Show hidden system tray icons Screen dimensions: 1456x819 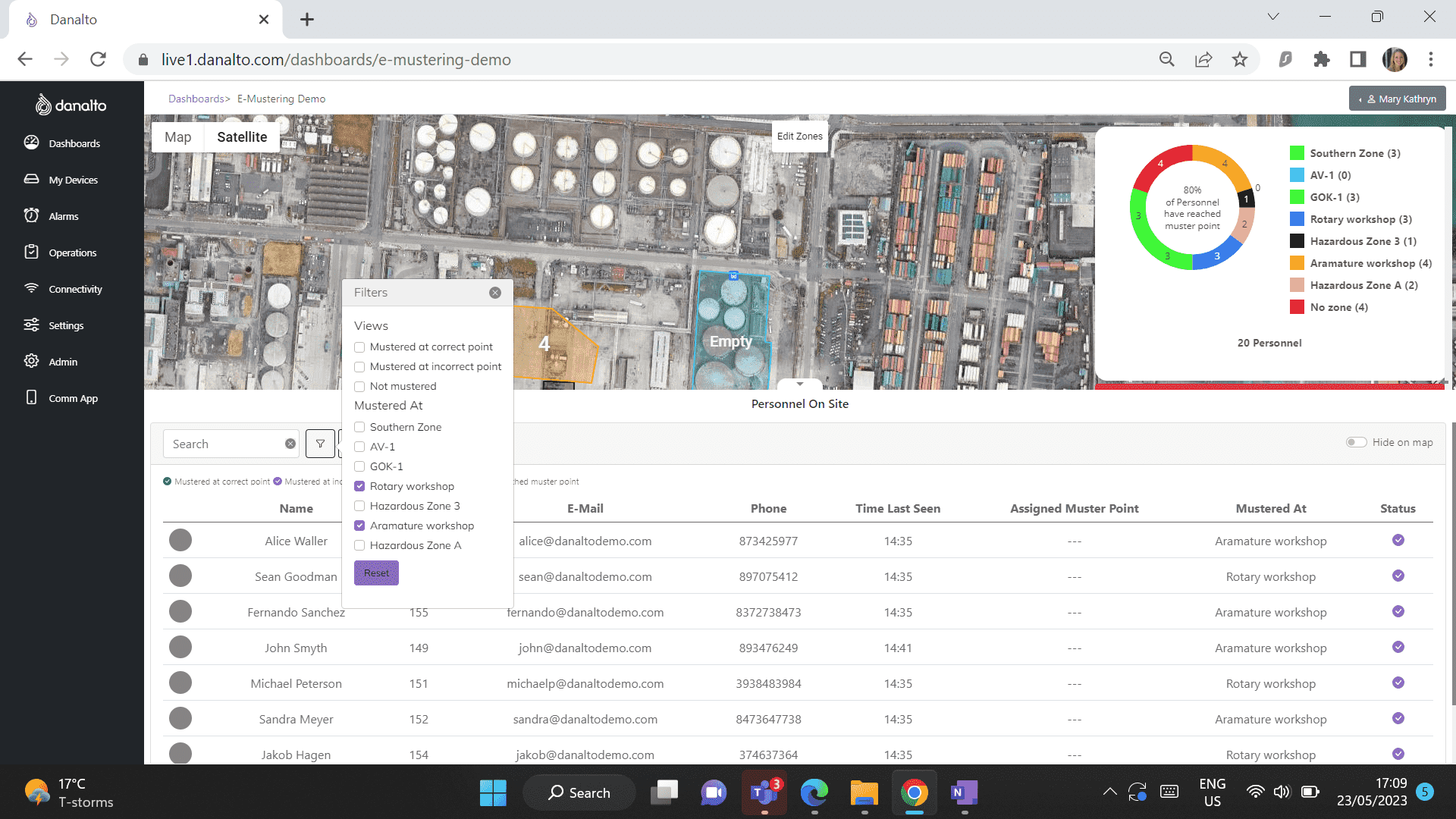pyautogui.click(x=1109, y=792)
